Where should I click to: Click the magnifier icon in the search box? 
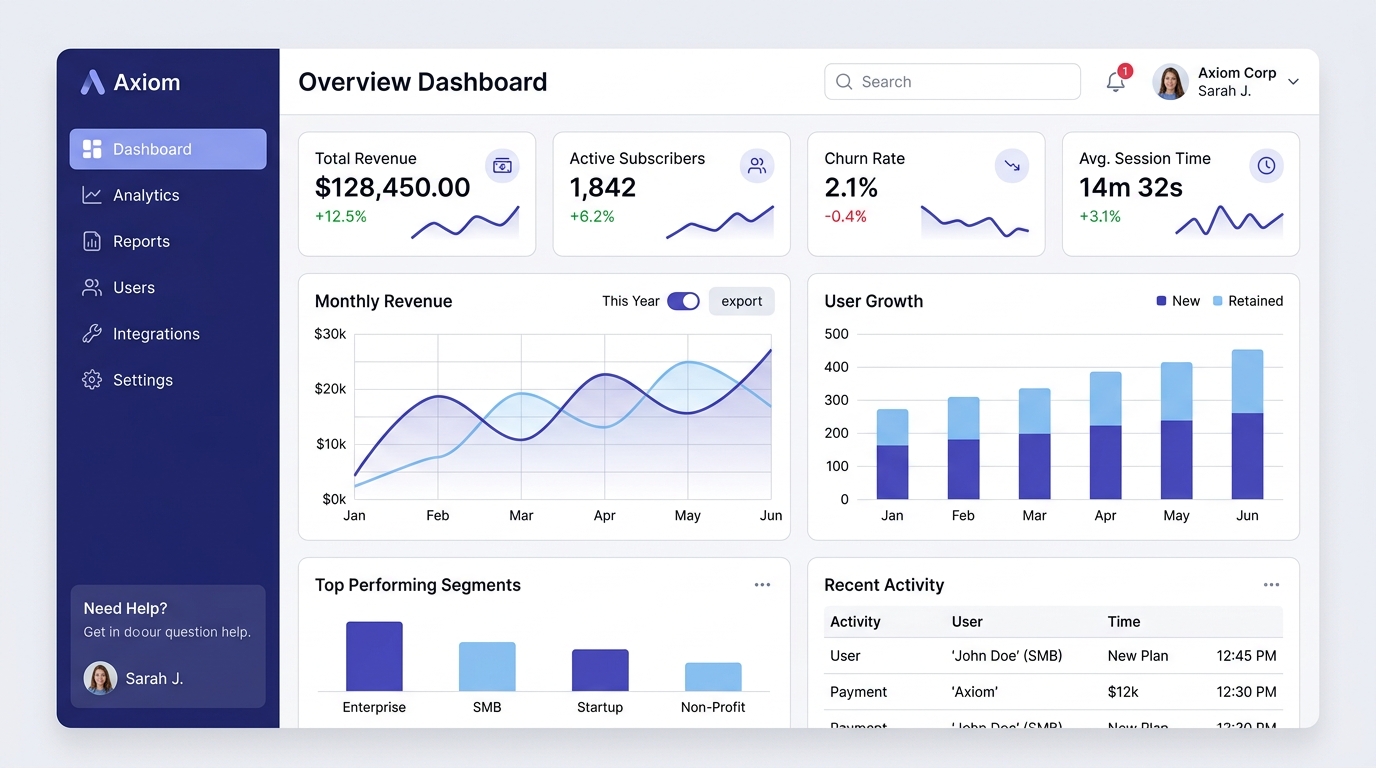click(844, 82)
